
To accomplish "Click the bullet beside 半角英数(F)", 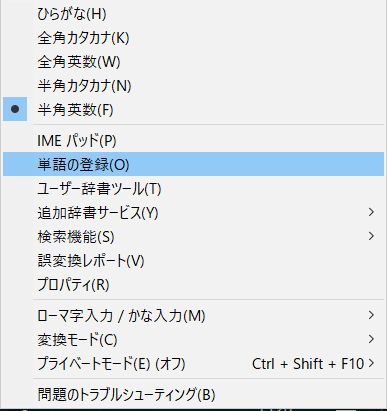I will (15, 109).
